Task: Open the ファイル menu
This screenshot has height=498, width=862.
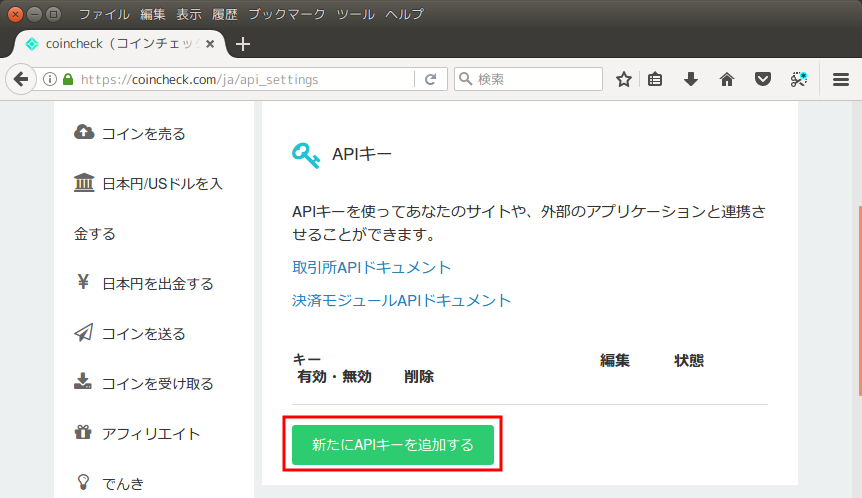Action: [x=104, y=14]
